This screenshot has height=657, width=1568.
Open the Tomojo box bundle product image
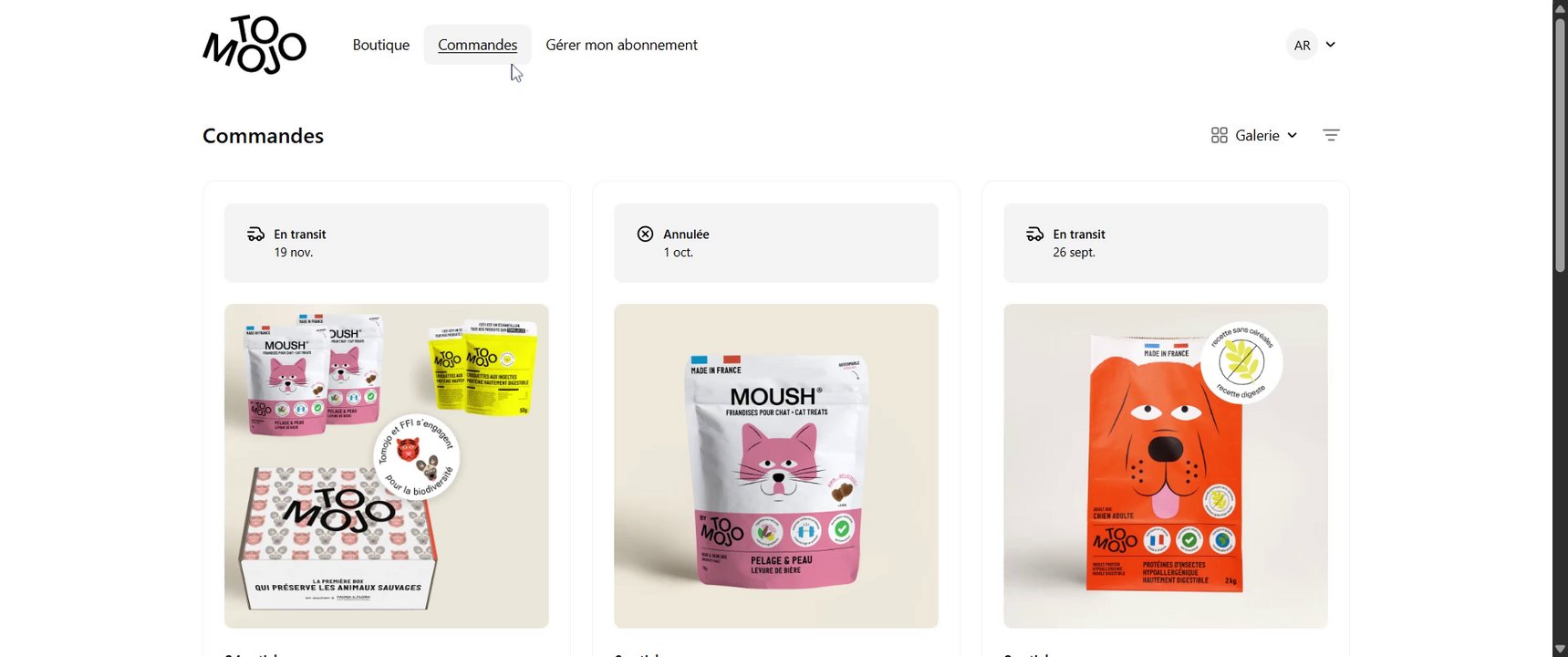coord(387,466)
